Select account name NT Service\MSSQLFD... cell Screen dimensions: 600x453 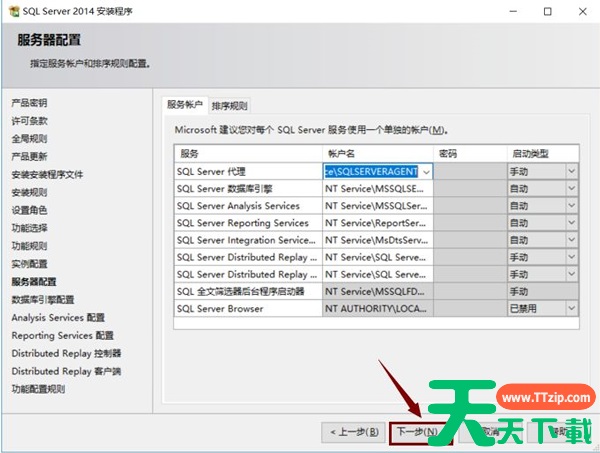pyautogui.click(x=378, y=292)
